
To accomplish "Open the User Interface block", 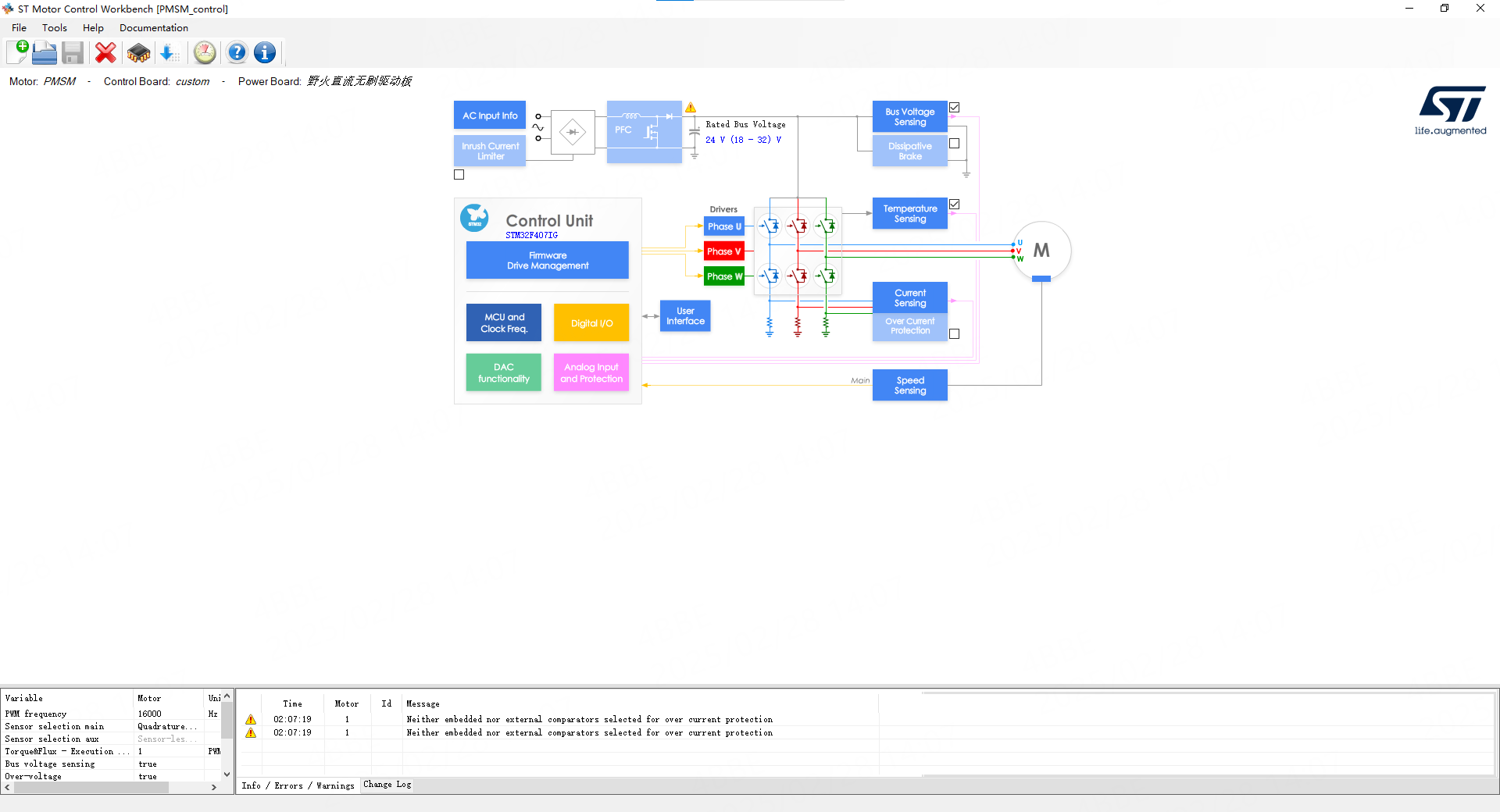I will (x=685, y=315).
